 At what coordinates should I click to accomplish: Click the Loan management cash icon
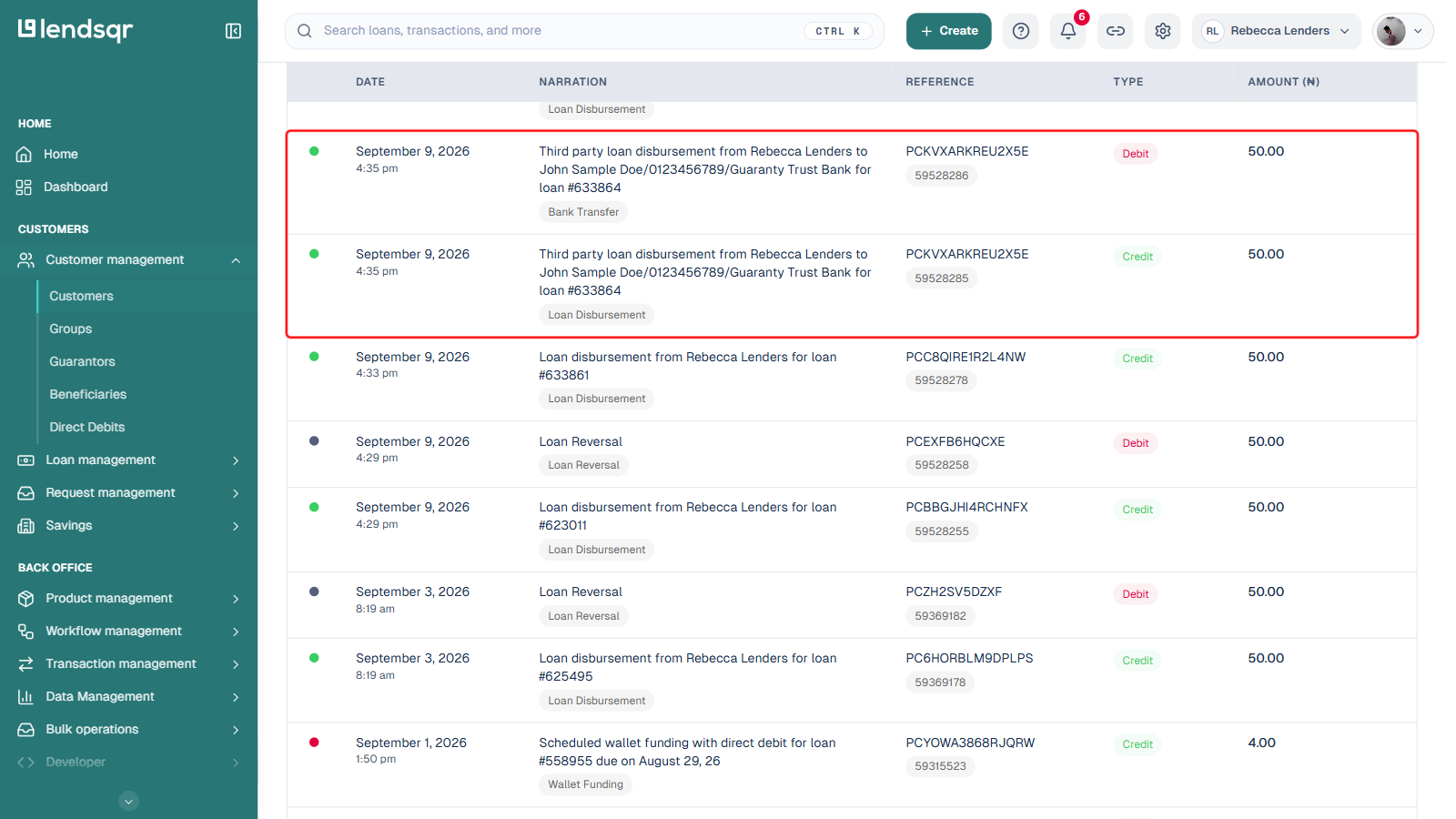click(x=25, y=460)
